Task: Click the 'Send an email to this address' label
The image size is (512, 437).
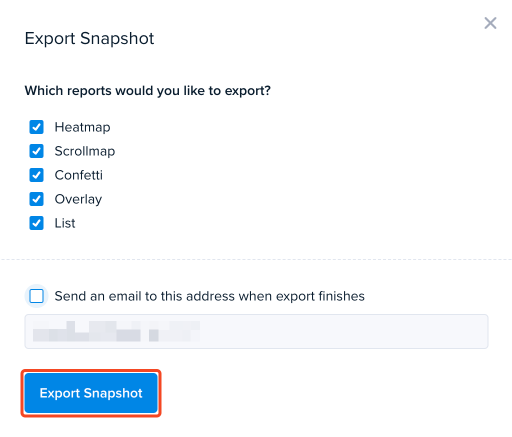Action: tap(209, 296)
